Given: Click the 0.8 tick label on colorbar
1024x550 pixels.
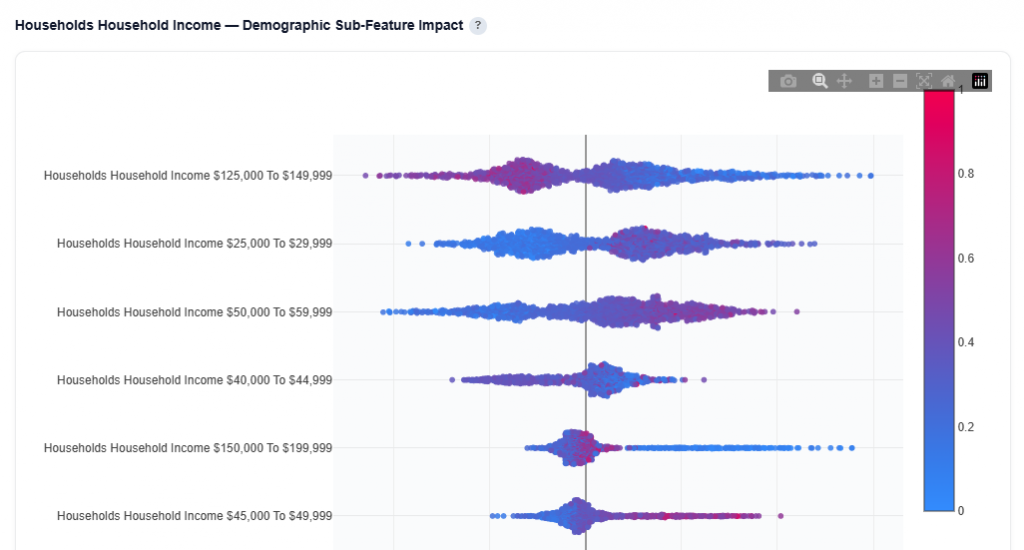Looking at the screenshot, I should (965, 174).
